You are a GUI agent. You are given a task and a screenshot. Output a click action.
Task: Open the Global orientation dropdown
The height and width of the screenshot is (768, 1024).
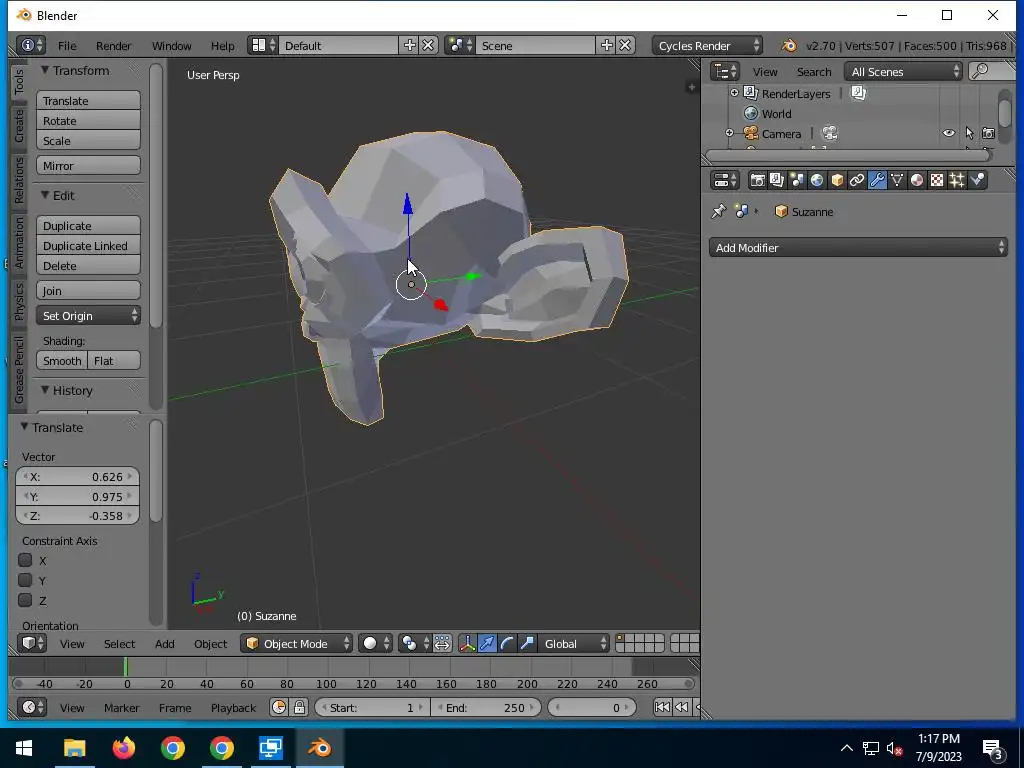[573, 644]
